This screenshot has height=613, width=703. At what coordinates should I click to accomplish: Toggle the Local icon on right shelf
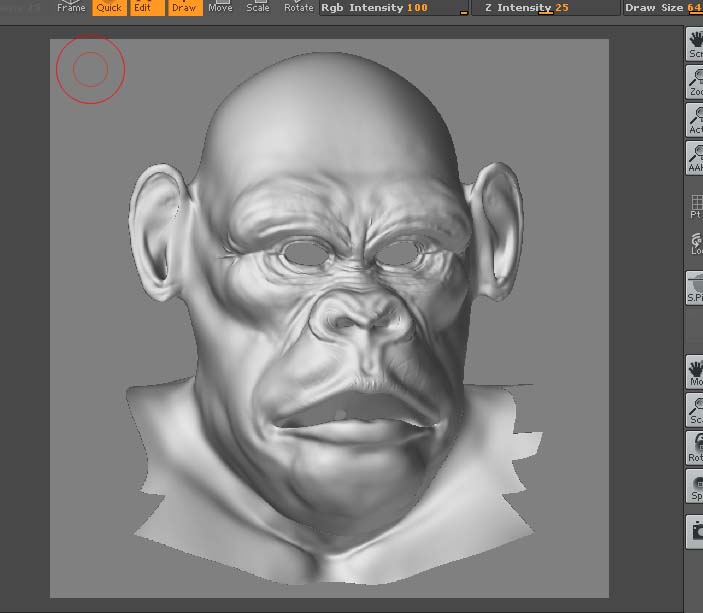click(x=695, y=244)
